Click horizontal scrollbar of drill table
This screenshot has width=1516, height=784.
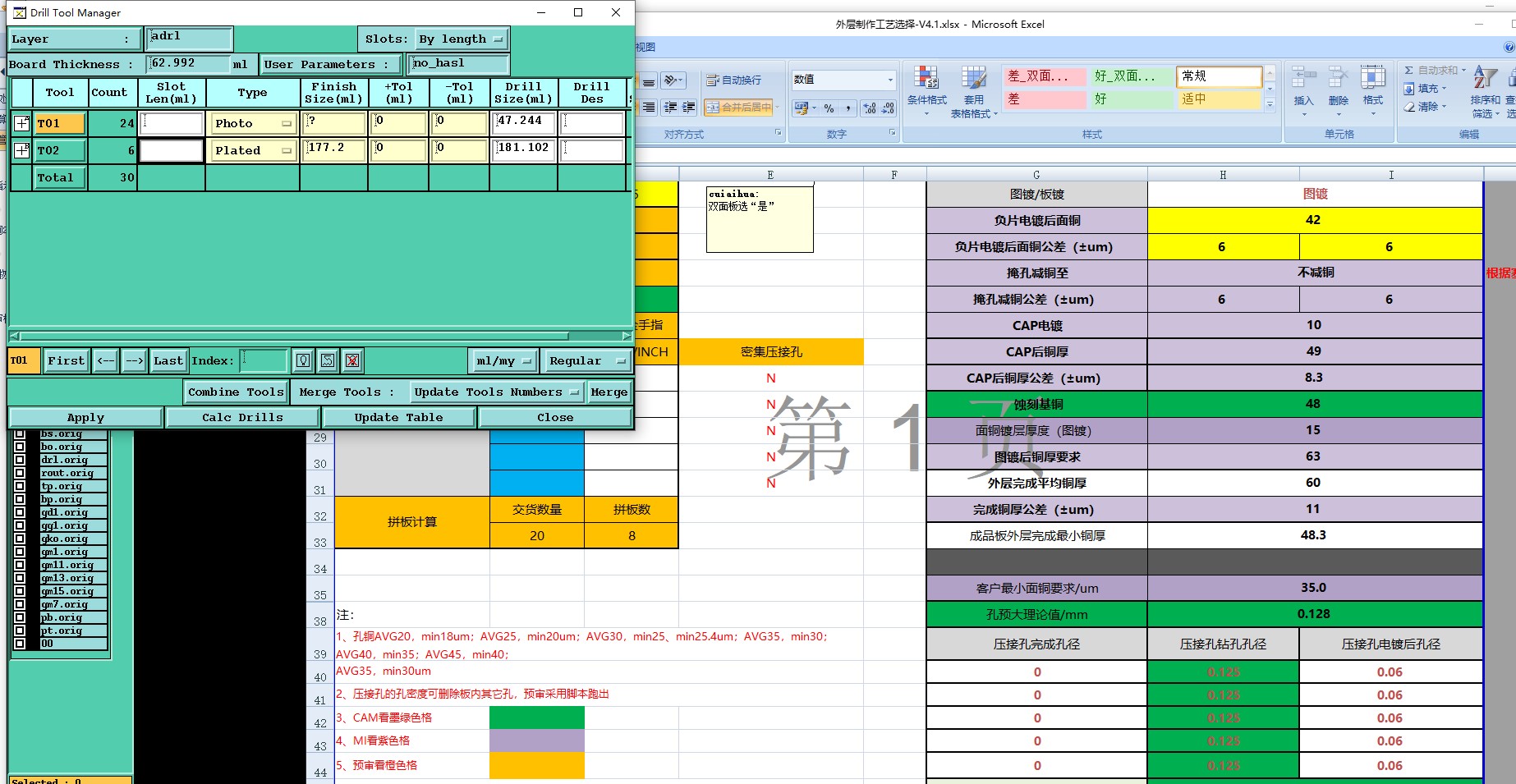pyautogui.click(x=320, y=336)
